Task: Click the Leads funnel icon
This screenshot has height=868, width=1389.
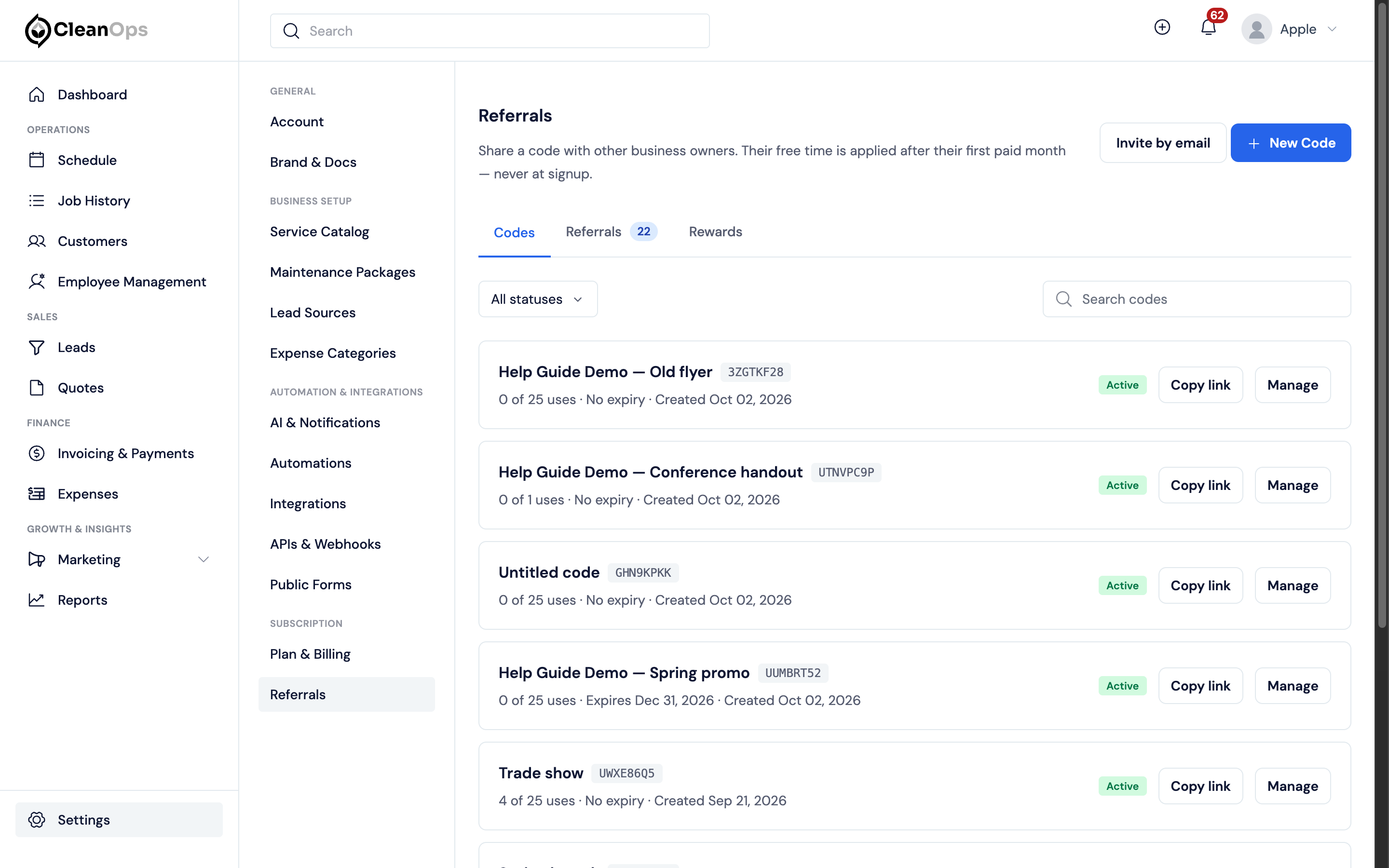Action: pos(37,347)
